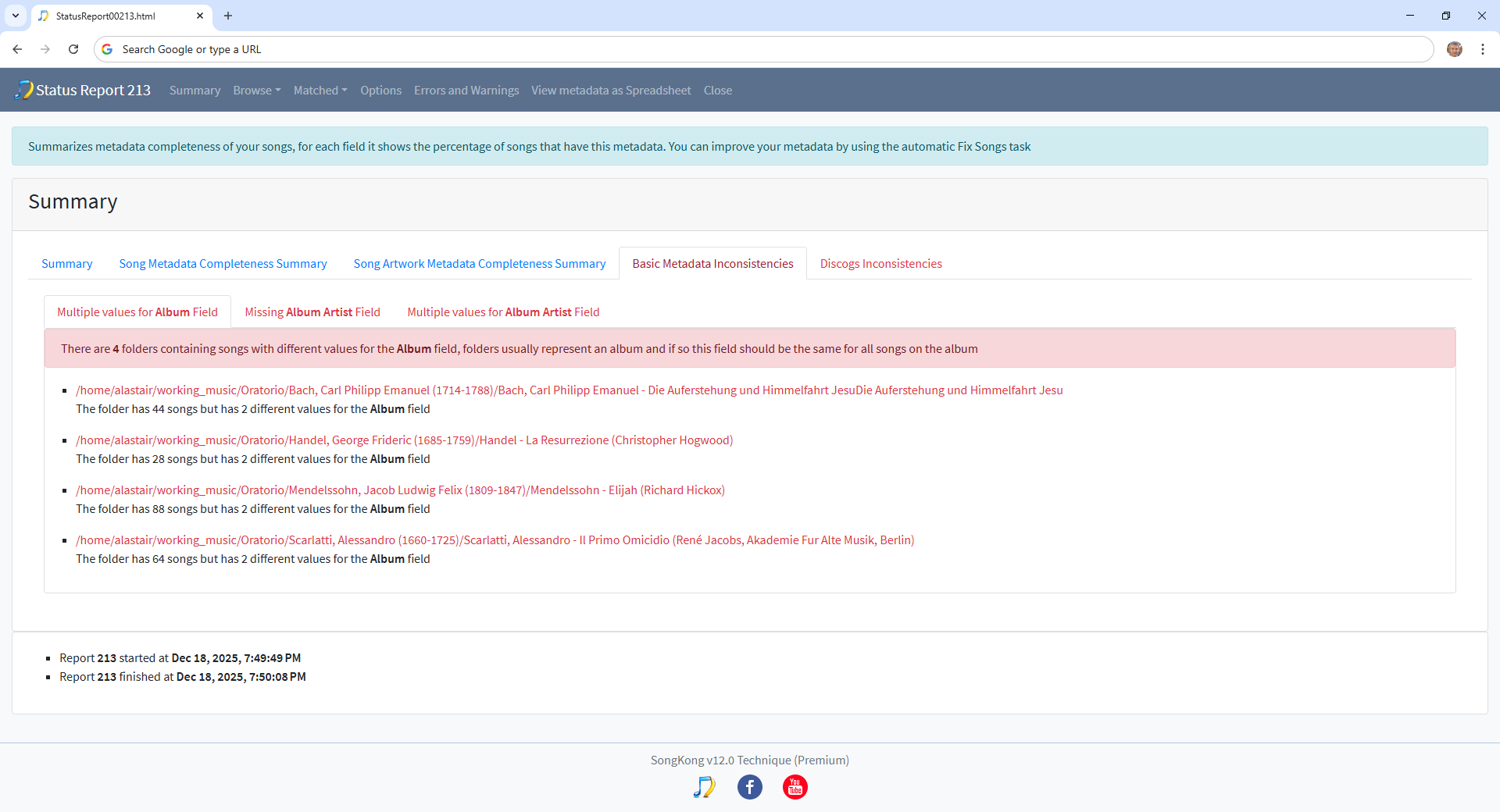Click the user profile avatar icon
This screenshot has height=812, width=1500.
click(x=1454, y=49)
